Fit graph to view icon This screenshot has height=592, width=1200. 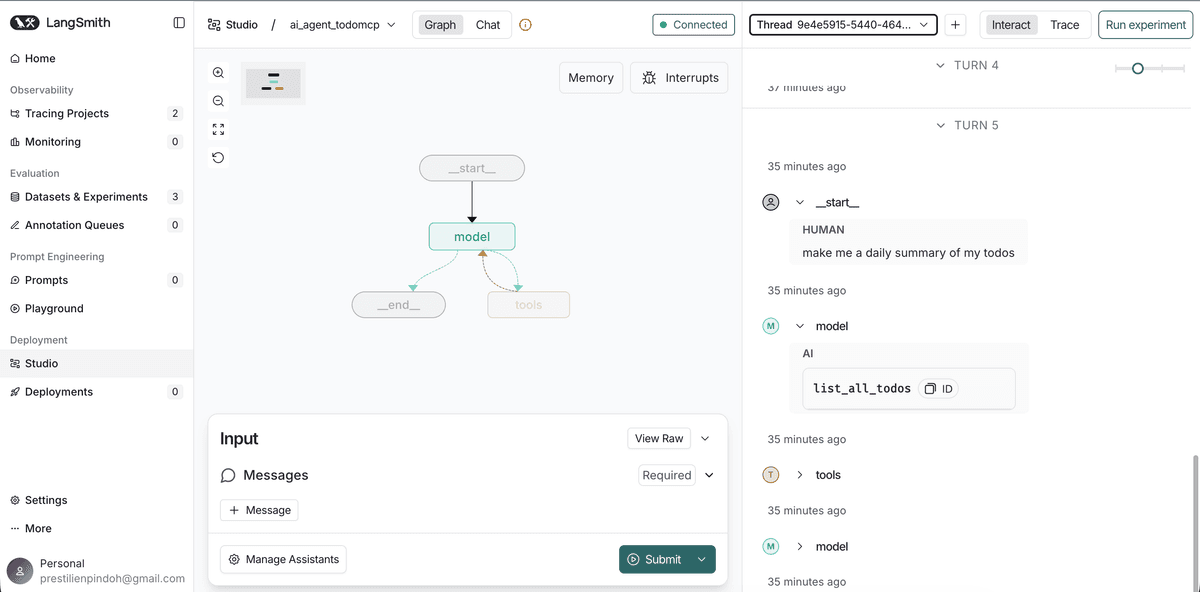(x=218, y=129)
